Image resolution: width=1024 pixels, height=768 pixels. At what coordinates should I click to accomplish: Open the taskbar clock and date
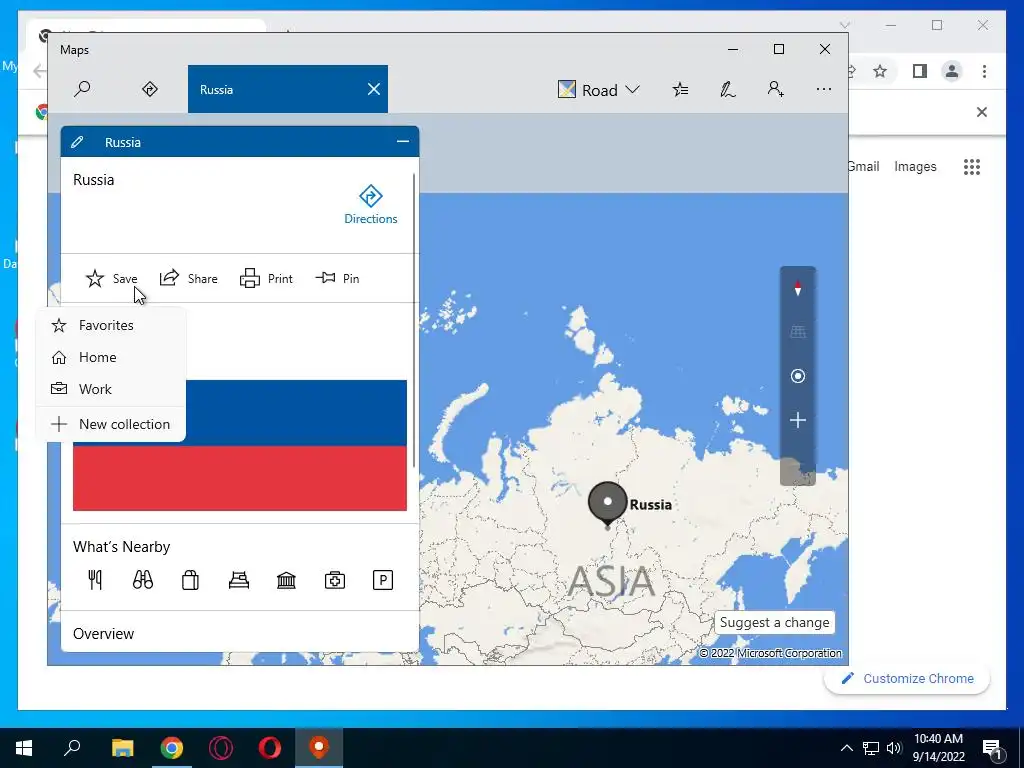coord(938,748)
